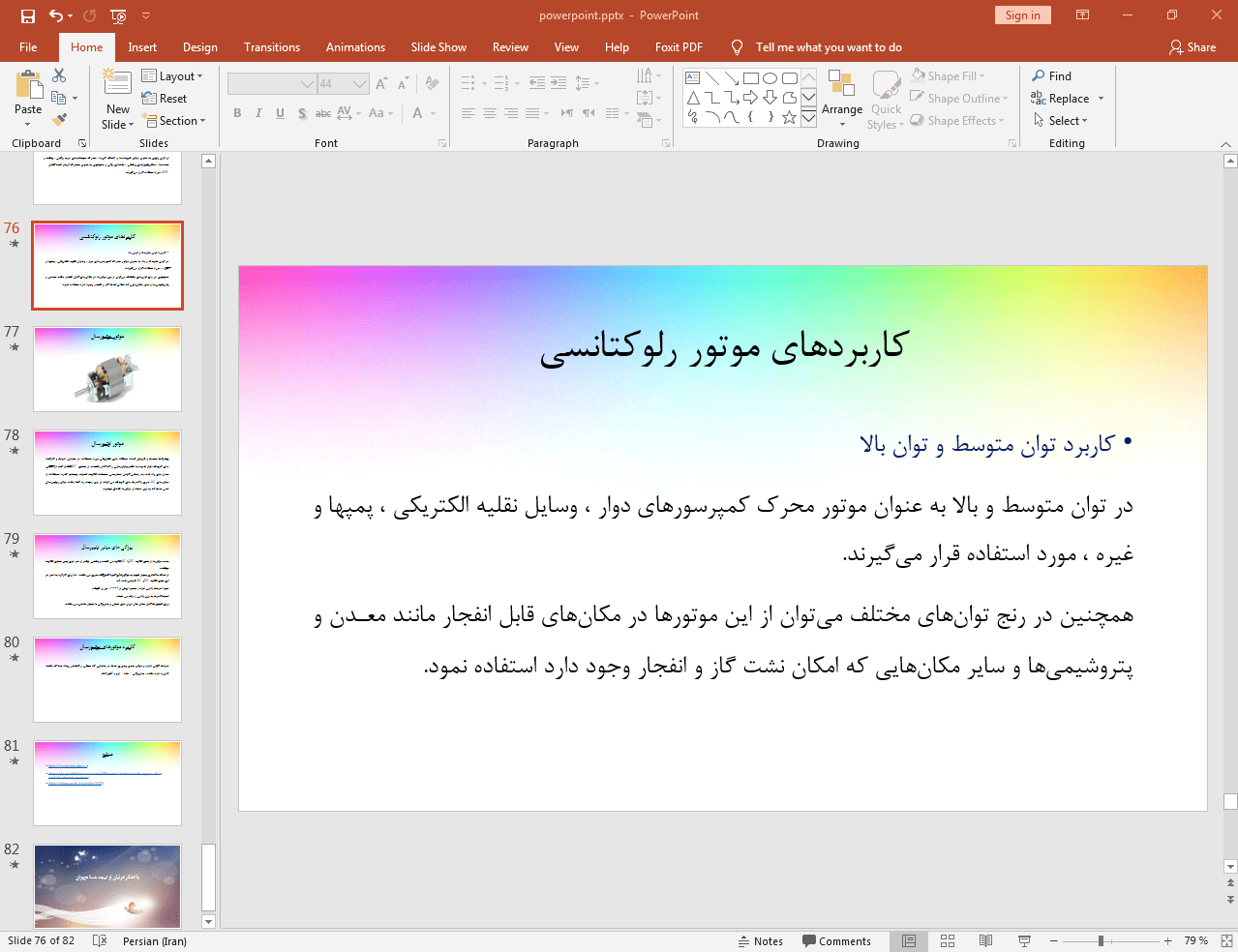Adjust the zoom slider handle
The image size is (1238, 952).
[x=1101, y=940]
